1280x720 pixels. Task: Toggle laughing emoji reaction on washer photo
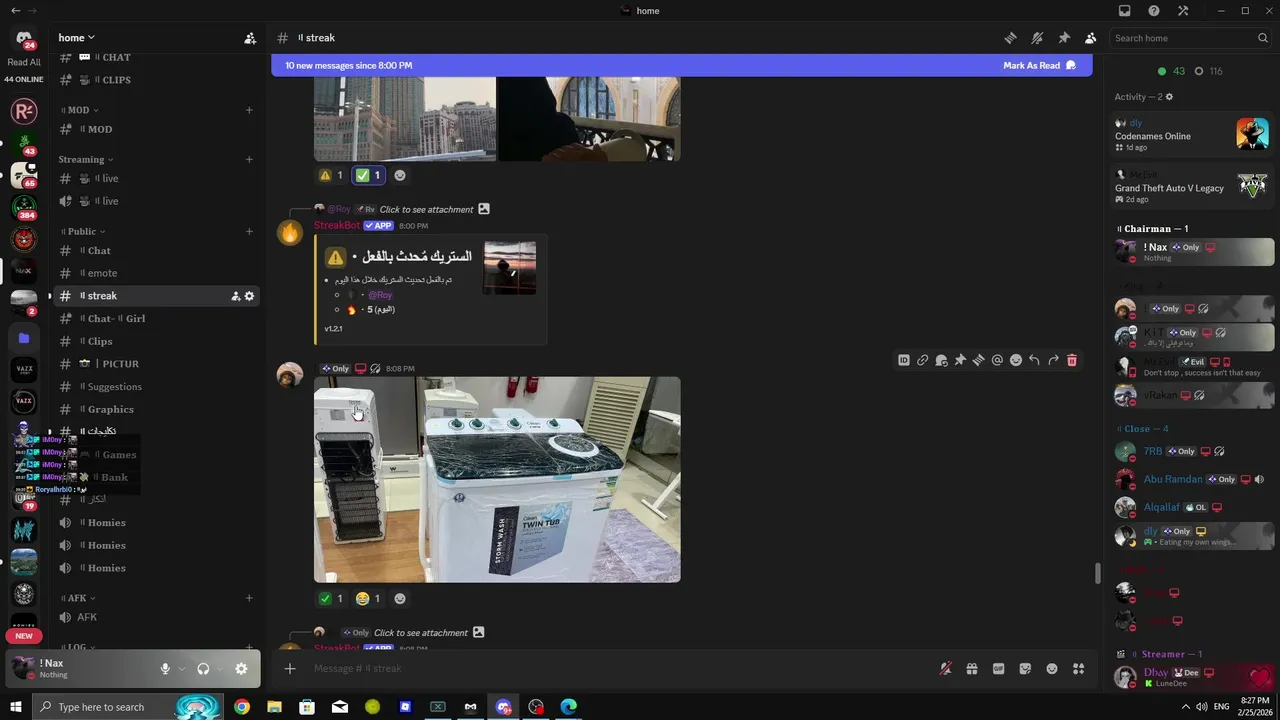[x=368, y=598]
